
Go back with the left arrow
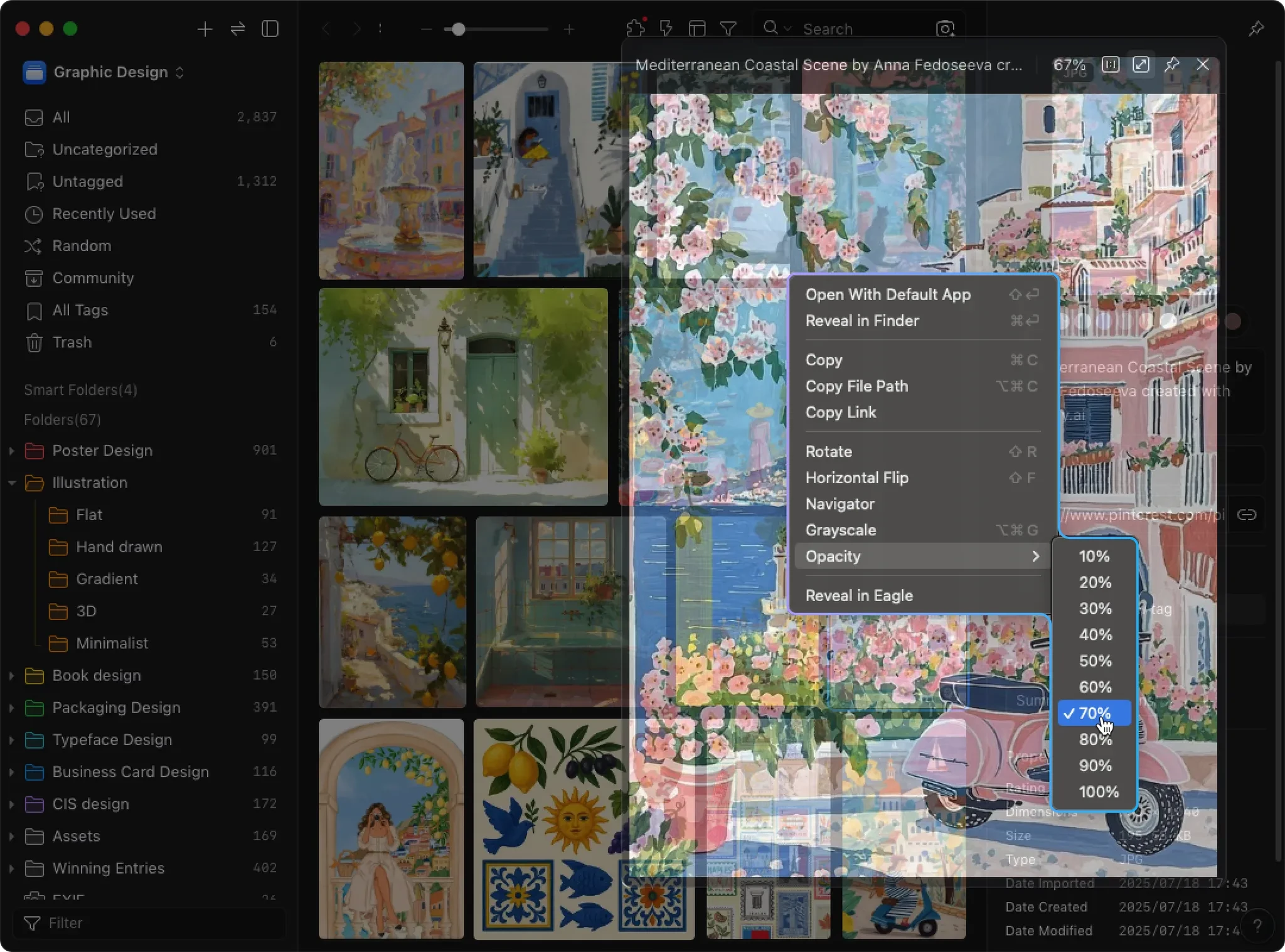(x=326, y=29)
